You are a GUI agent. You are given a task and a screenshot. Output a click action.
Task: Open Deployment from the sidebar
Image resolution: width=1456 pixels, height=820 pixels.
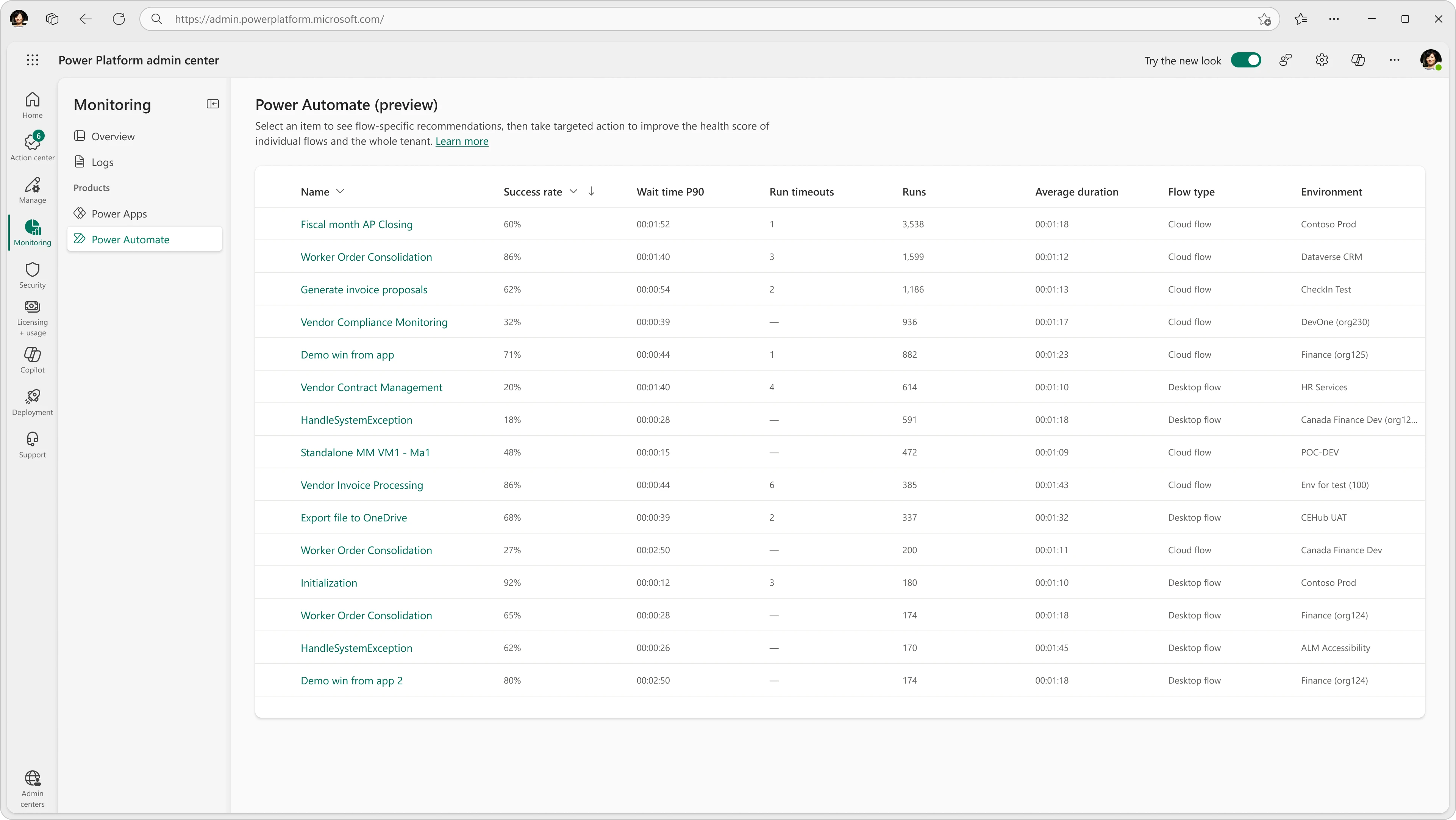coord(32,402)
